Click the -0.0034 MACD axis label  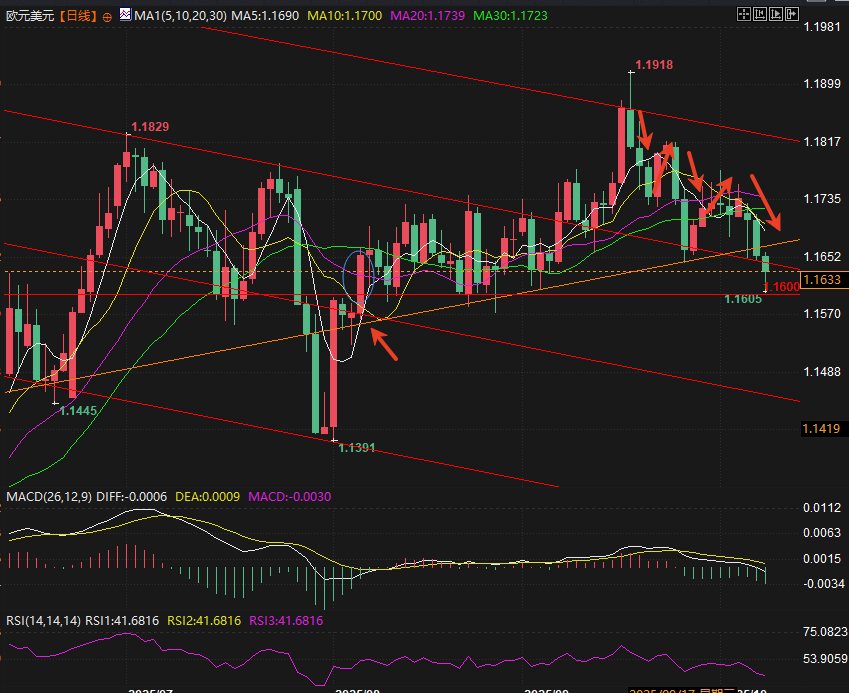(x=824, y=584)
